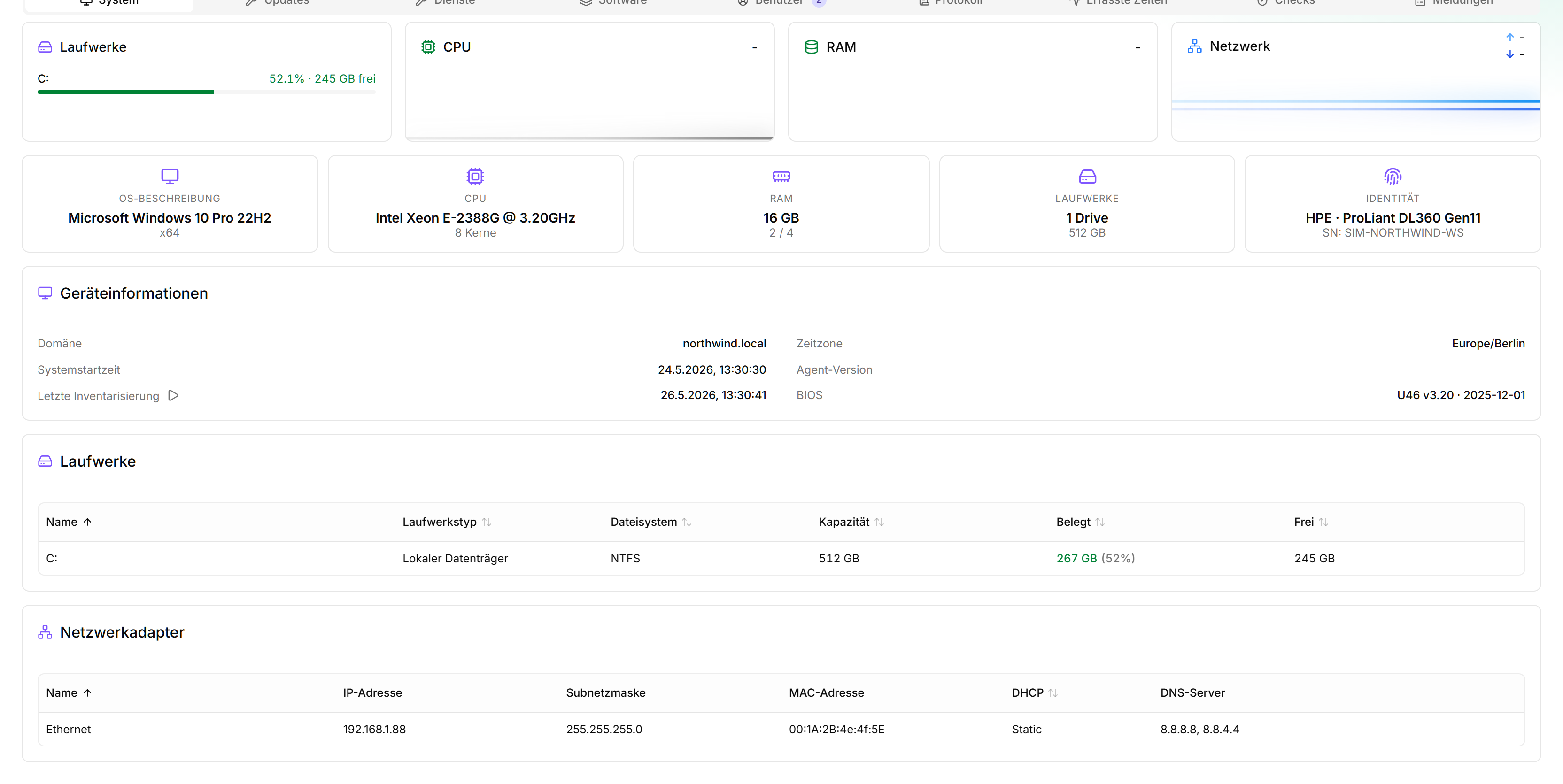Image resolution: width=1563 pixels, height=784 pixels.
Task: Click the drive icon above LAUFWERKE label
Action: pos(1087,177)
